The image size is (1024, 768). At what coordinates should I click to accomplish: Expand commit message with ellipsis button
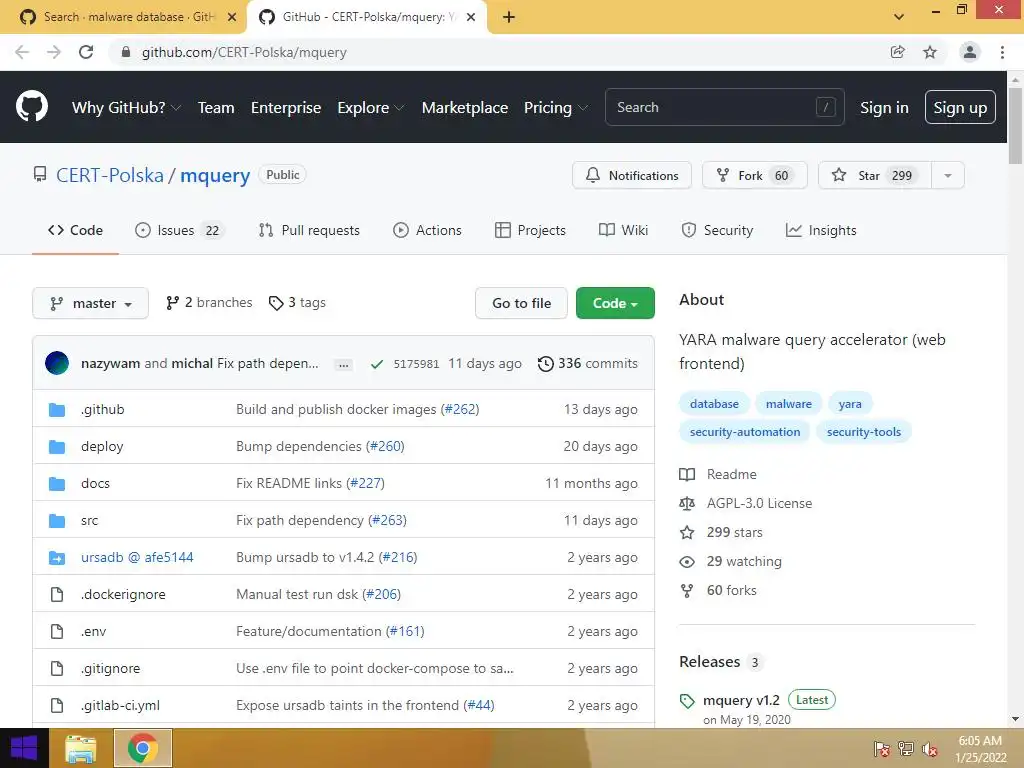coord(344,364)
